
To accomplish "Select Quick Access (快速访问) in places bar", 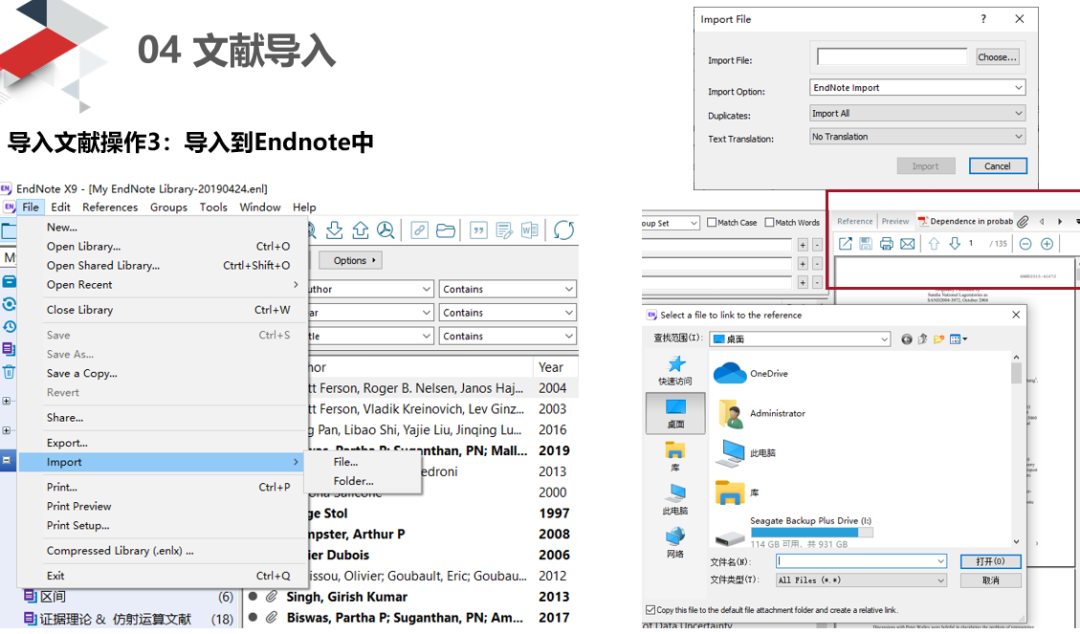I will (675, 370).
